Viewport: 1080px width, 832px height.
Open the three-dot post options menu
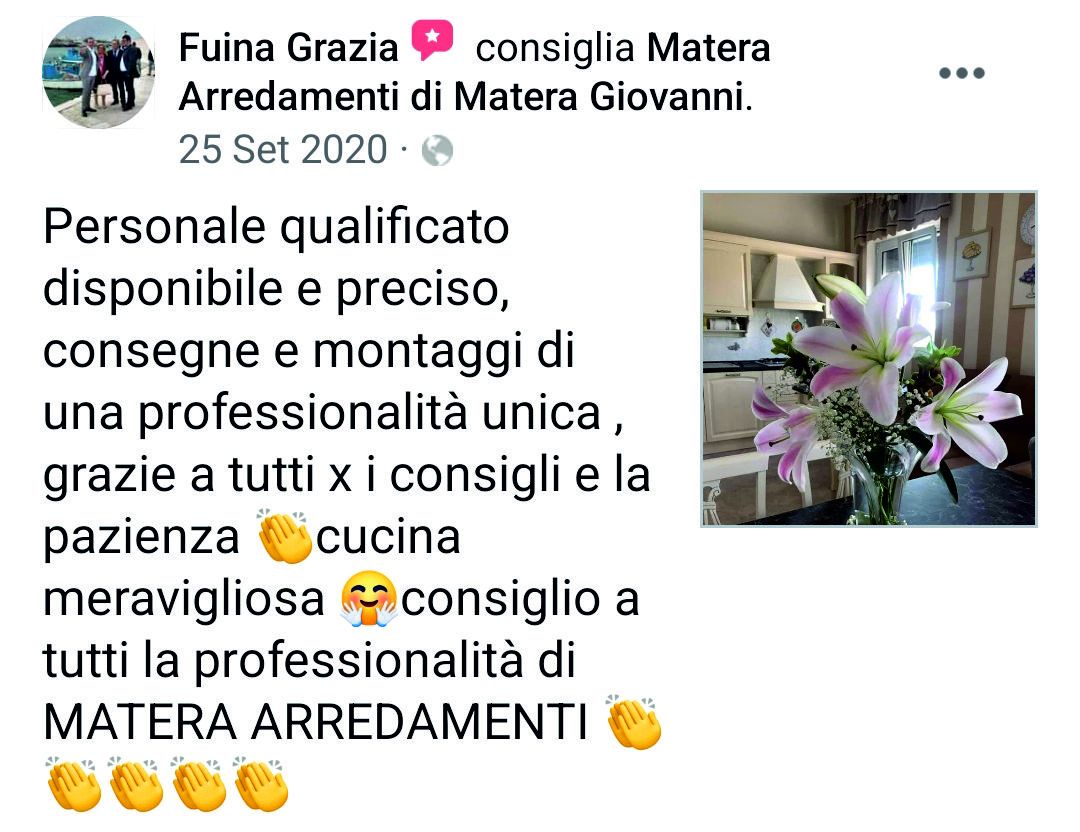coord(962,73)
